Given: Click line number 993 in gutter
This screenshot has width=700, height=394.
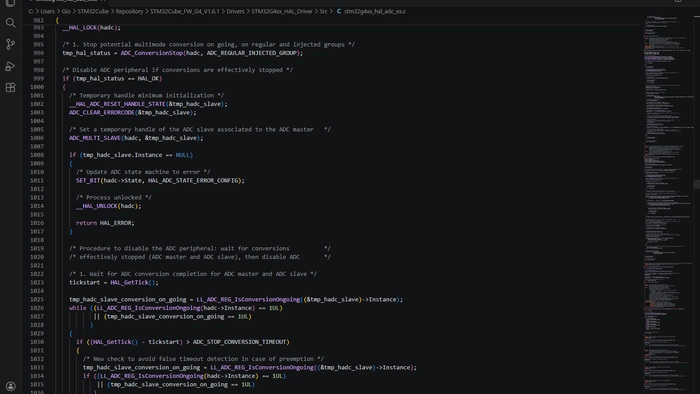Looking at the screenshot, I should pyautogui.click(x=38, y=28).
